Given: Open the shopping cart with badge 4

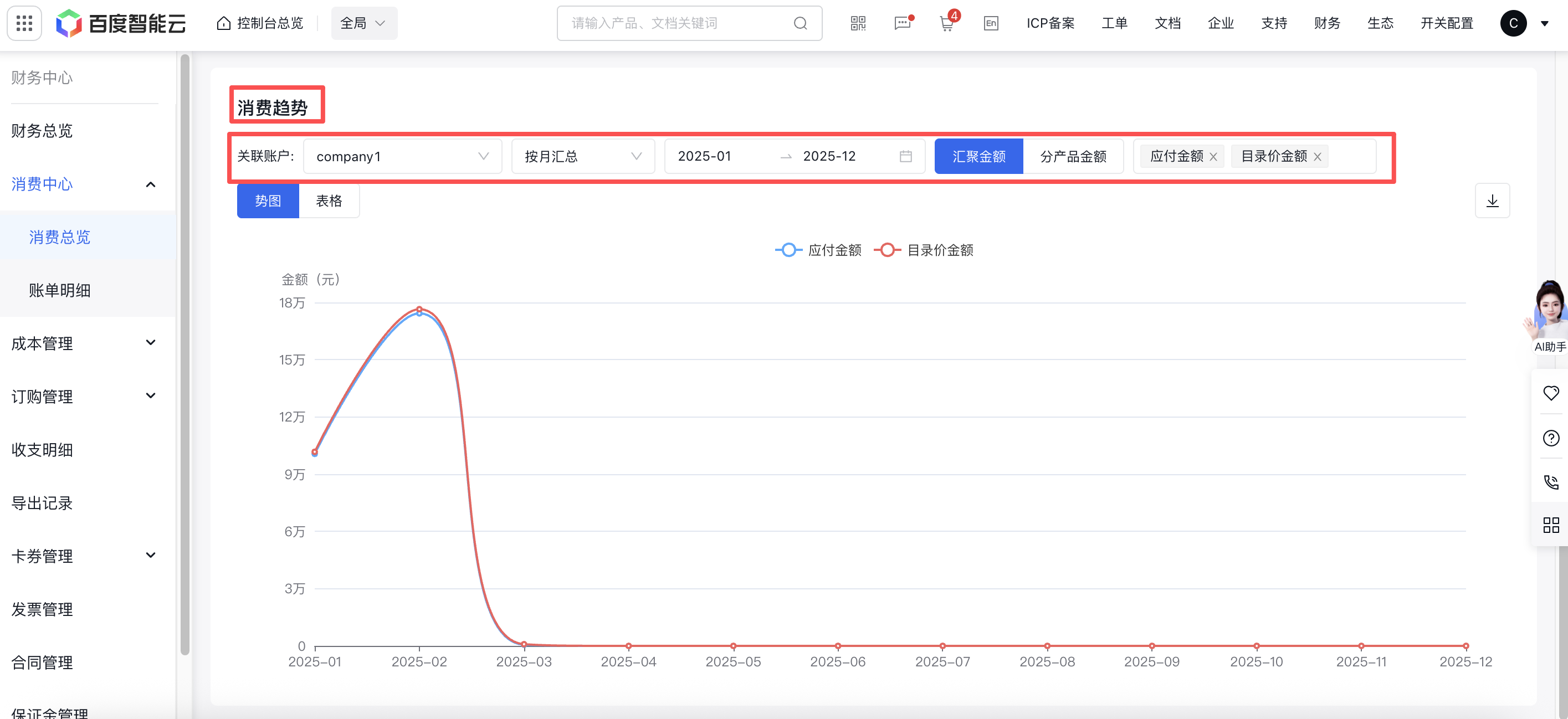Looking at the screenshot, I should click(946, 24).
